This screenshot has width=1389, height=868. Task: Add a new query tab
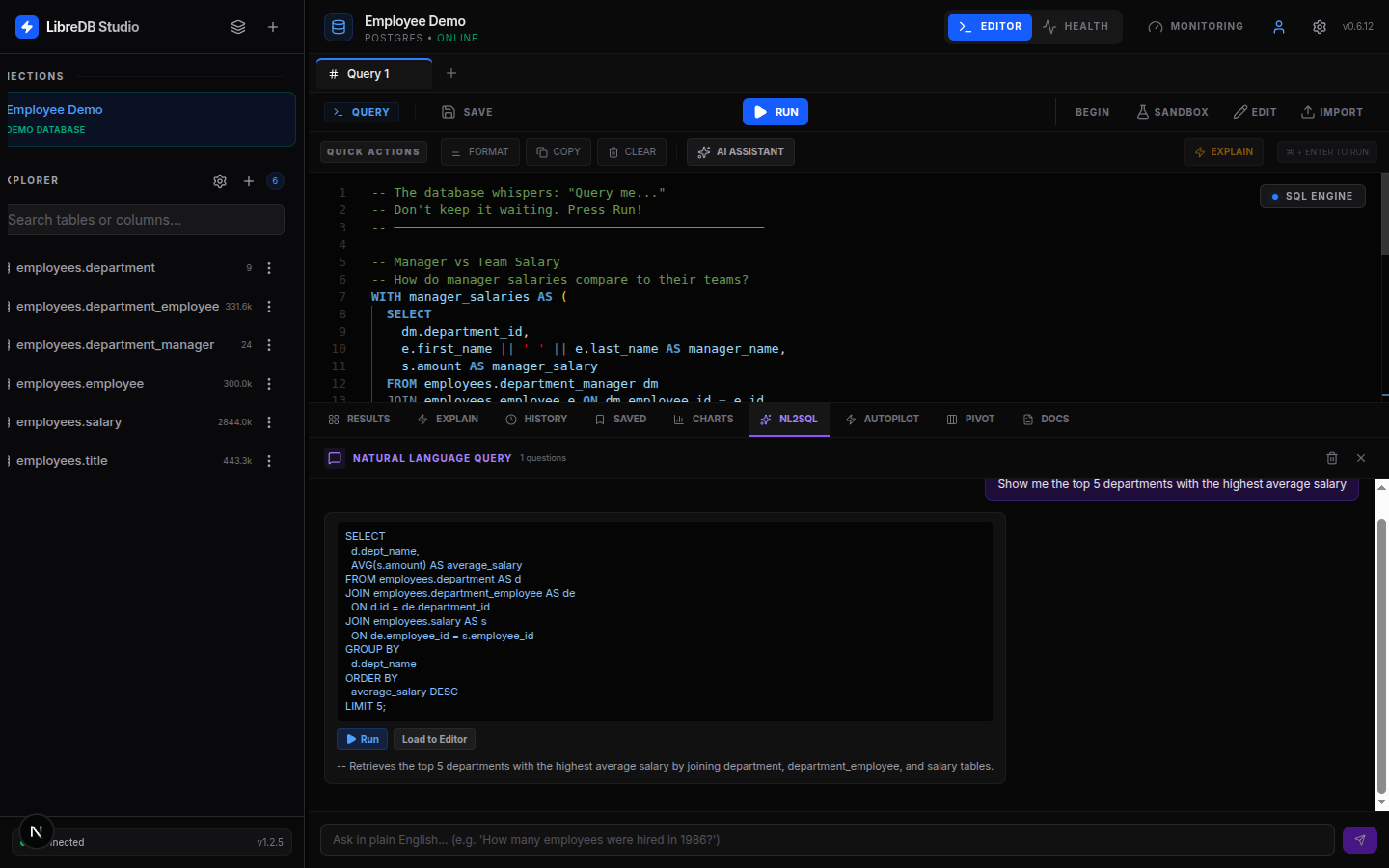(451, 73)
